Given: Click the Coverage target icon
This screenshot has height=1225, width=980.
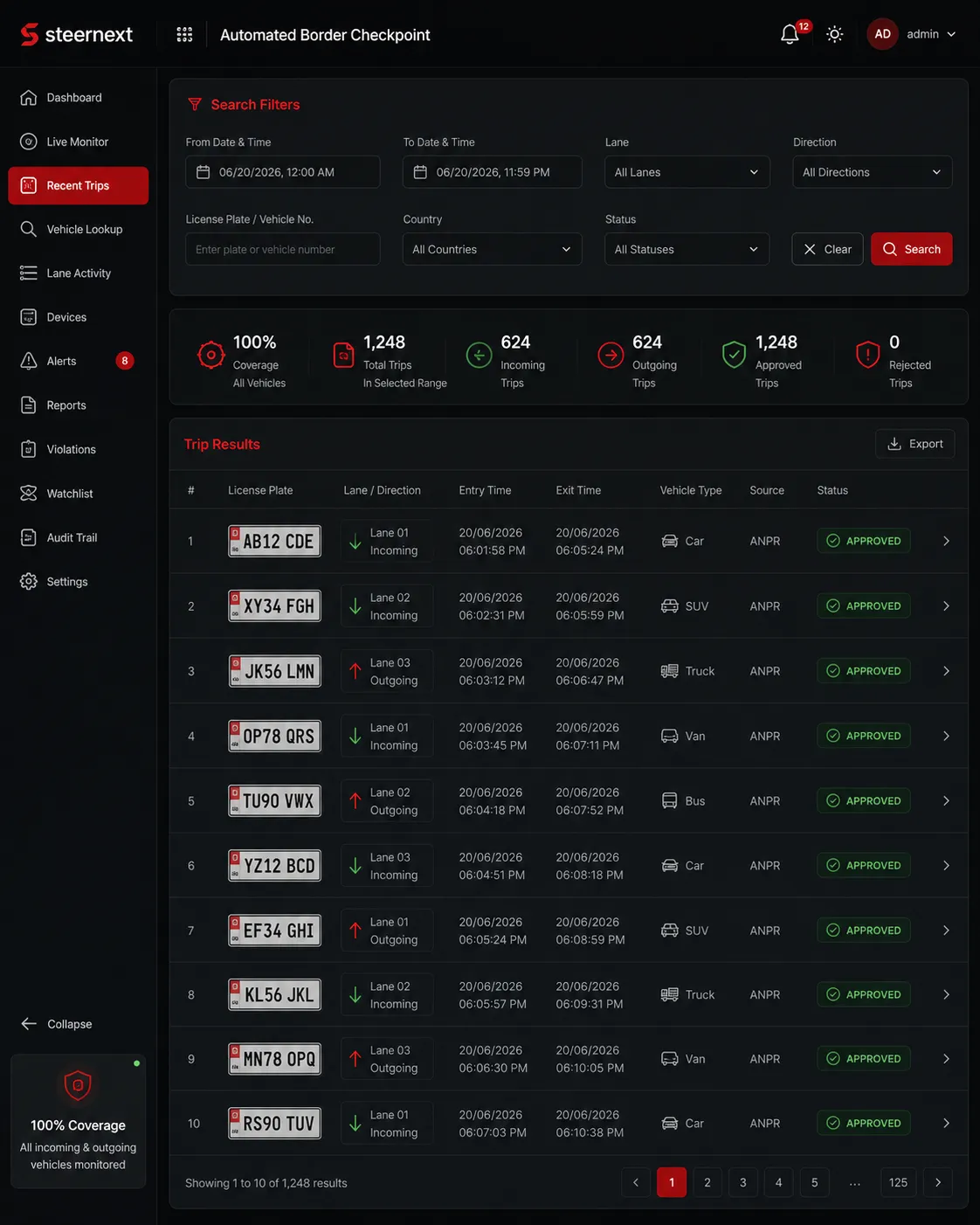Looking at the screenshot, I should click(211, 355).
